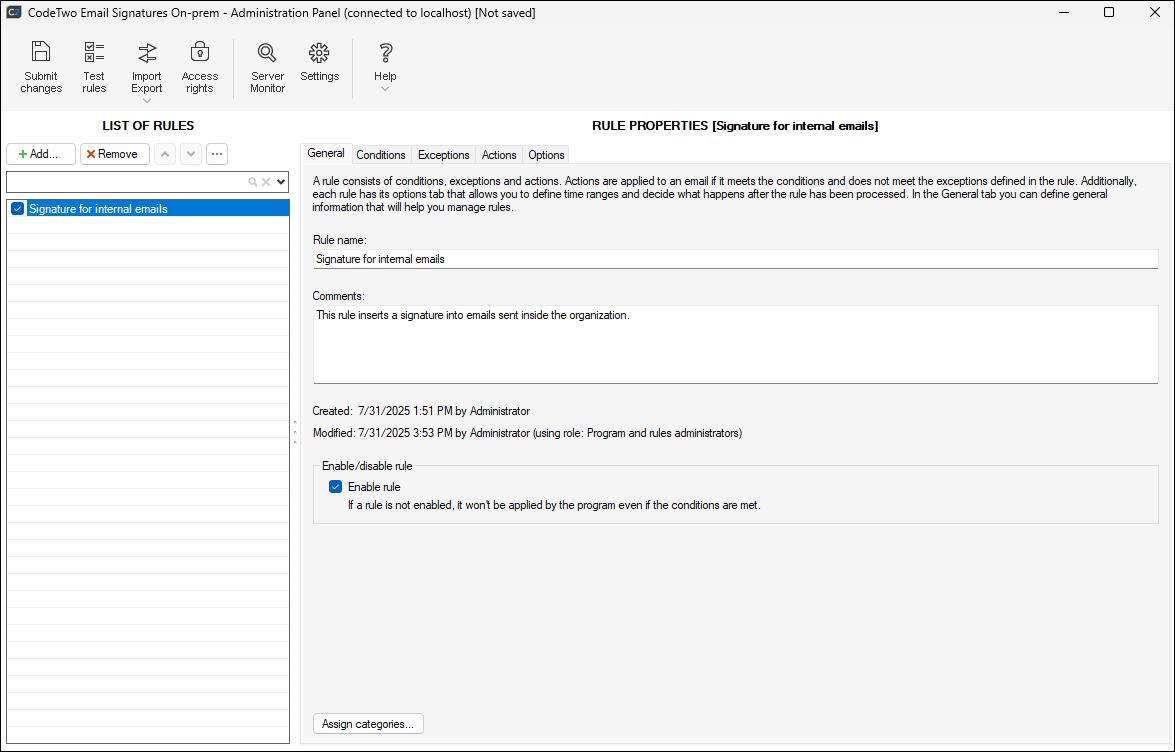Click the more options ellipsis button
Screen dimensions: 1175x752
click(x=217, y=154)
